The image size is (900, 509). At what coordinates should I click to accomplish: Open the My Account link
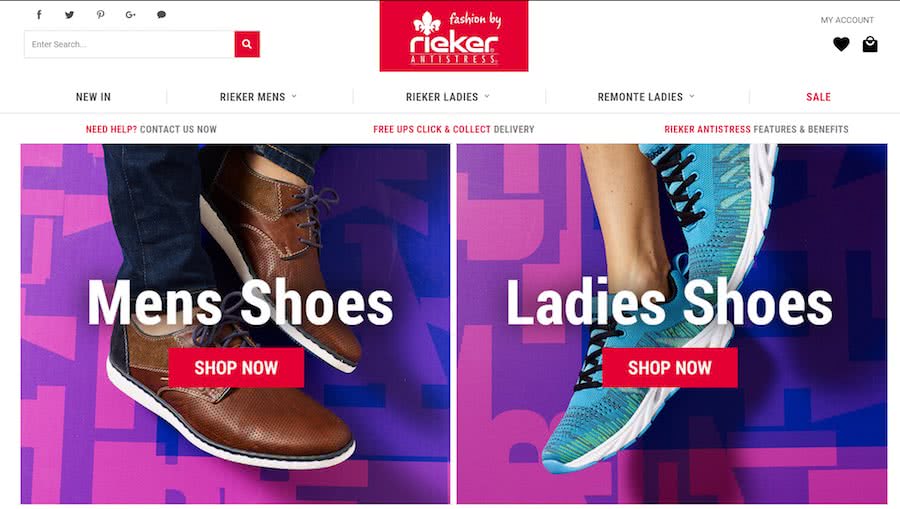click(x=847, y=20)
